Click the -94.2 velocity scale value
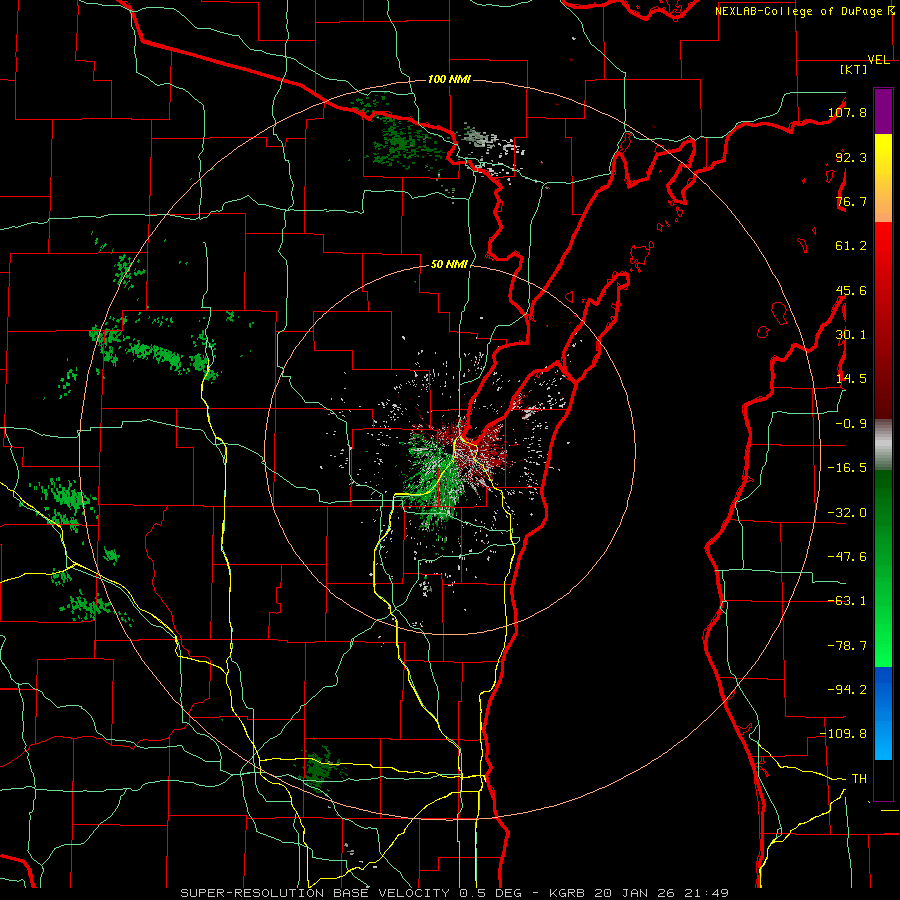The height and width of the screenshot is (900, 900). [847, 690]
